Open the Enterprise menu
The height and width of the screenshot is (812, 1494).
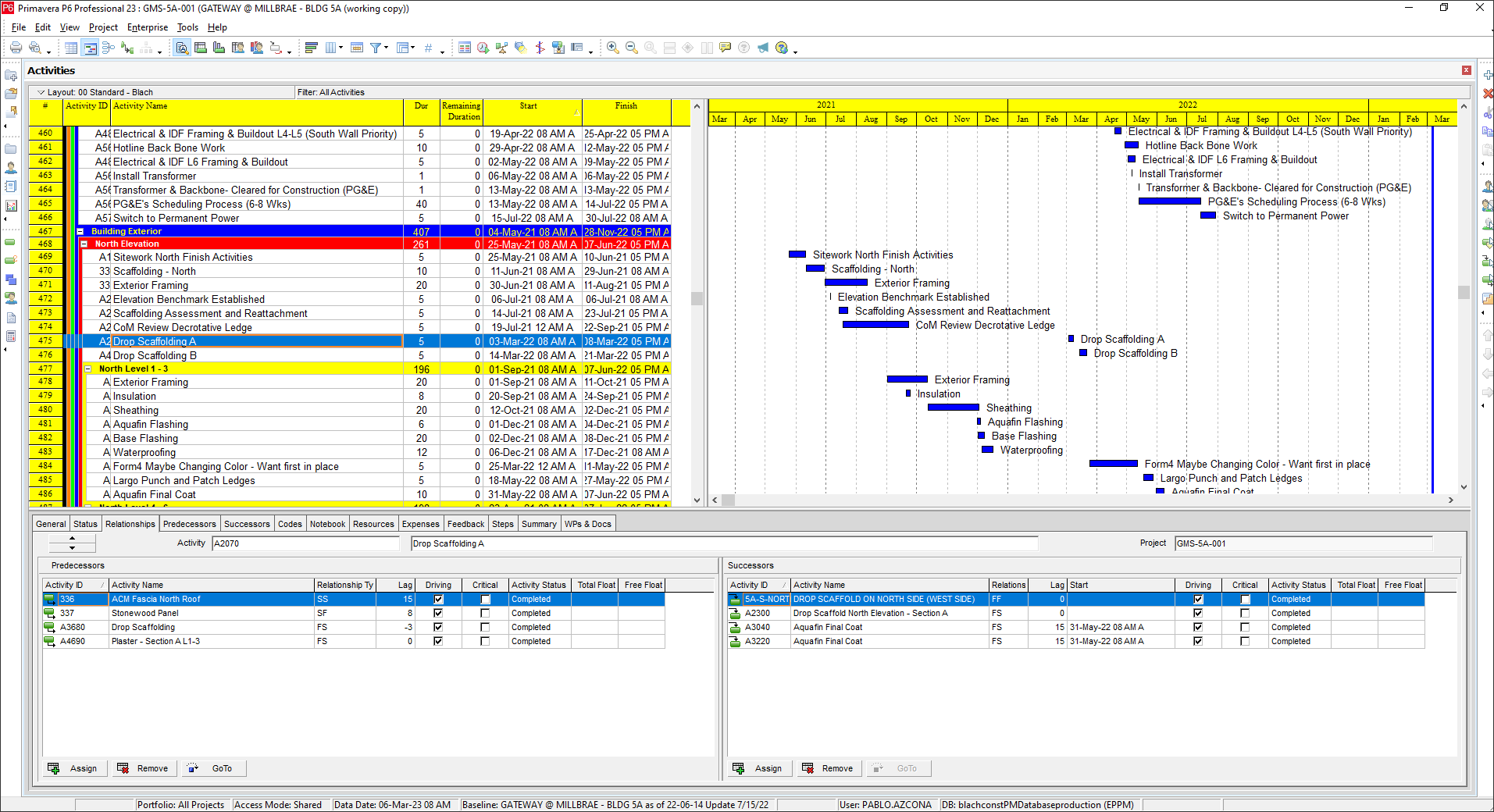[148, 27]
